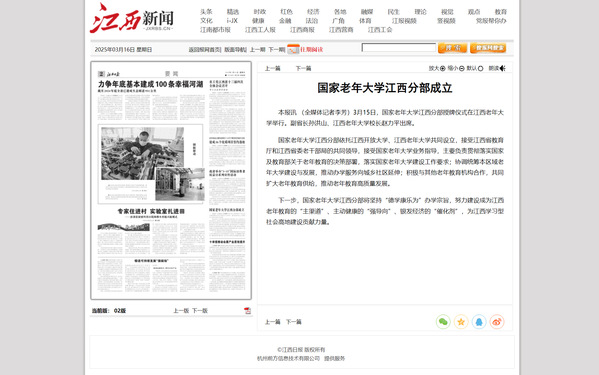Open the 头条 navigation item
This screenshot has width=599, height=375.
(x=206, y=12)
